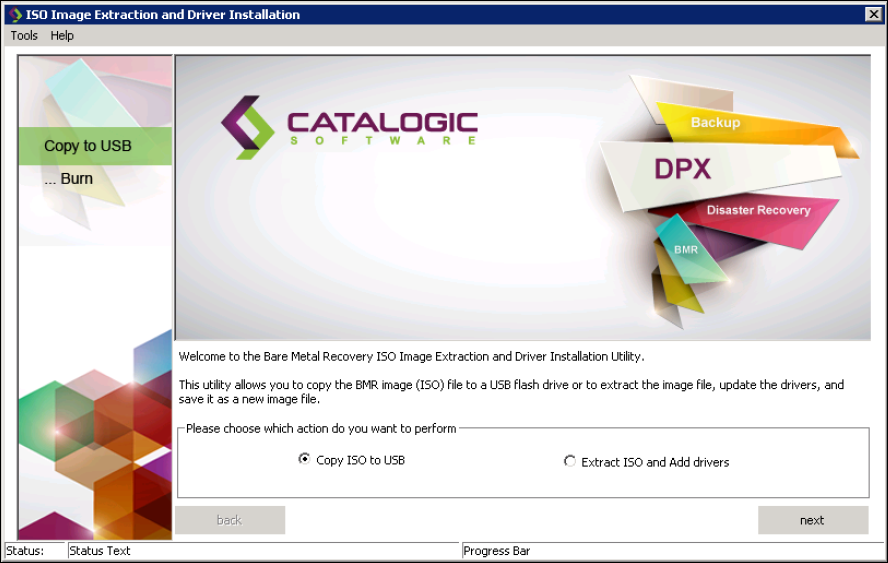This screenshot has width=888, height=563.
Task: Click the Disaster Recovery ribbon graphic
Action: (x=758, y=211)
